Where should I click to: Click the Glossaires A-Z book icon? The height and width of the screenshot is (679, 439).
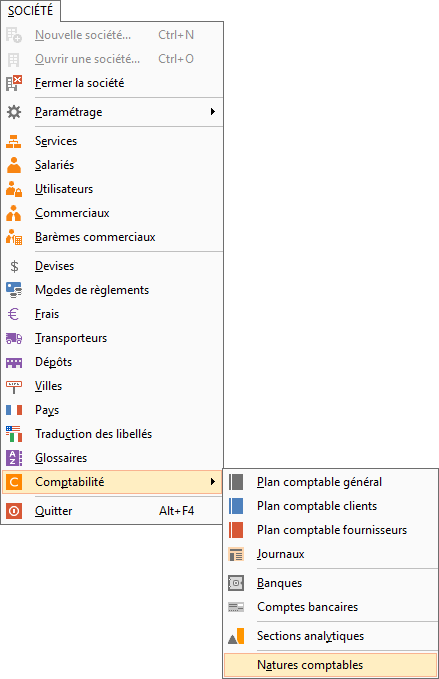click(x=14, y=458)
